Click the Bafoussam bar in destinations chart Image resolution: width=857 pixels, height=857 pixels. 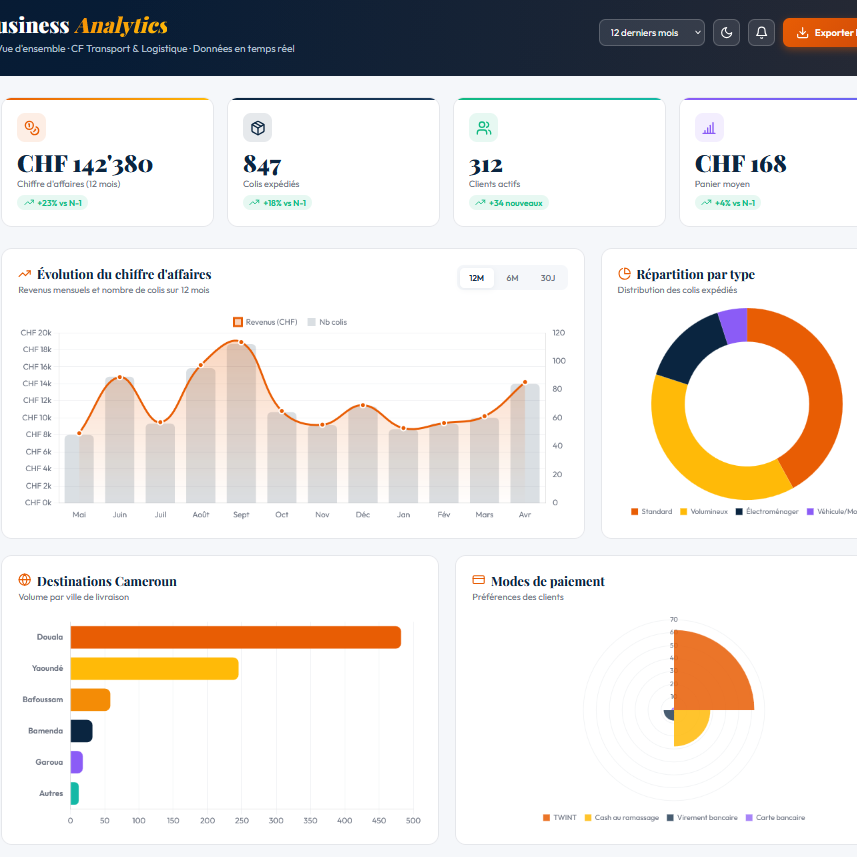(90, 700)
